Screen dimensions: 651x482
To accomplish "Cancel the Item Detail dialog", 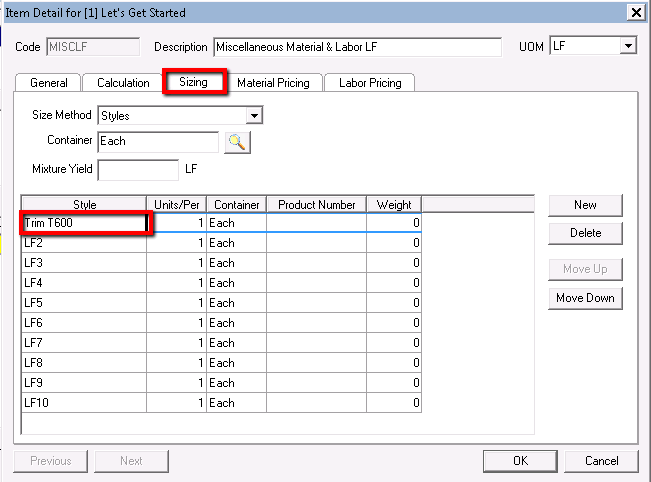I will pos(601,461).
